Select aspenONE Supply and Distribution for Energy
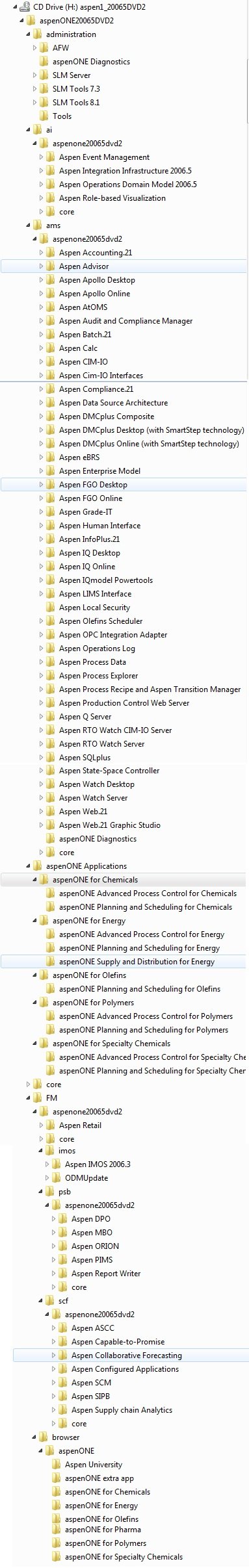The image size is (249, 1568). (x=137, y=961)
